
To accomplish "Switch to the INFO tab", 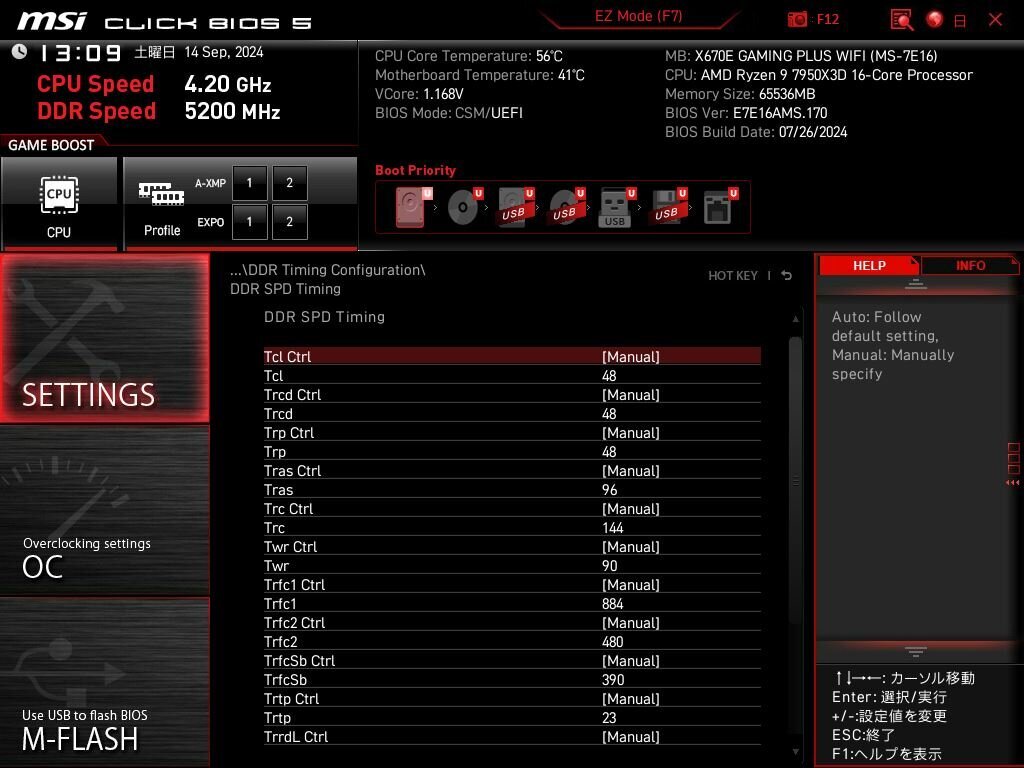I will coord(970,266).
